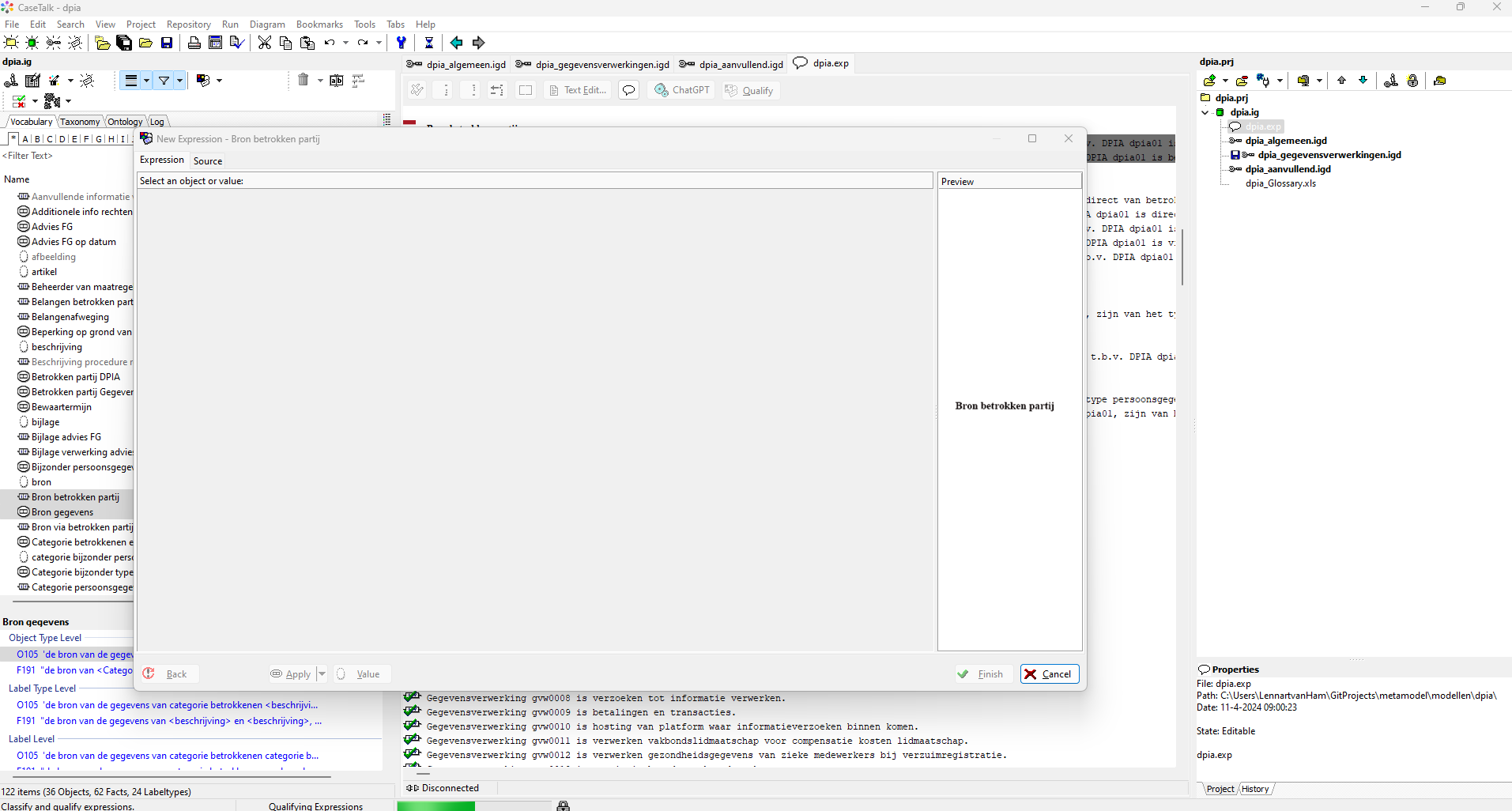Click the teal move-down arrow in project panel
Image resolution: width=1512 pixels, height=811 pixels.
coord(1363,81)
